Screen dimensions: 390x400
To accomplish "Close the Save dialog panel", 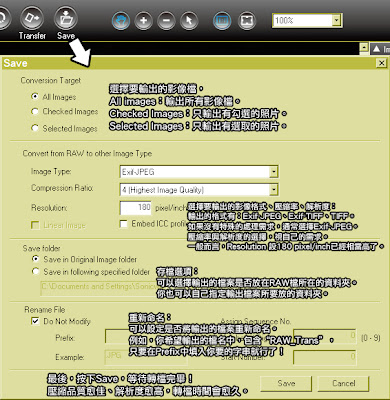I will coord(381,63).
